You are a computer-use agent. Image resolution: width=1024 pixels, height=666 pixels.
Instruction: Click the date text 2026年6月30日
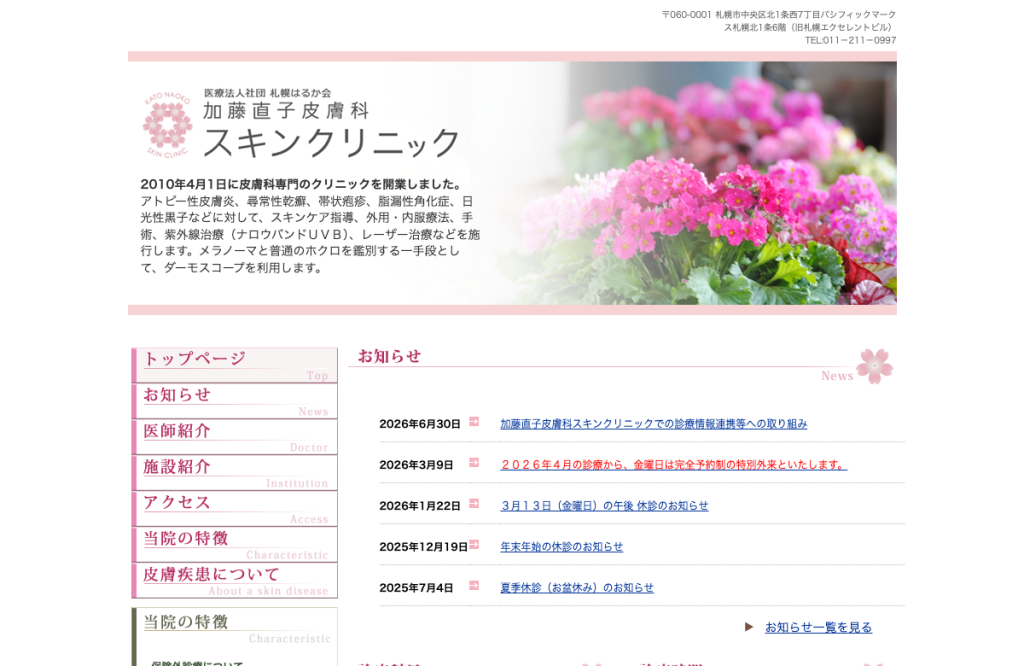click(419, 424)
